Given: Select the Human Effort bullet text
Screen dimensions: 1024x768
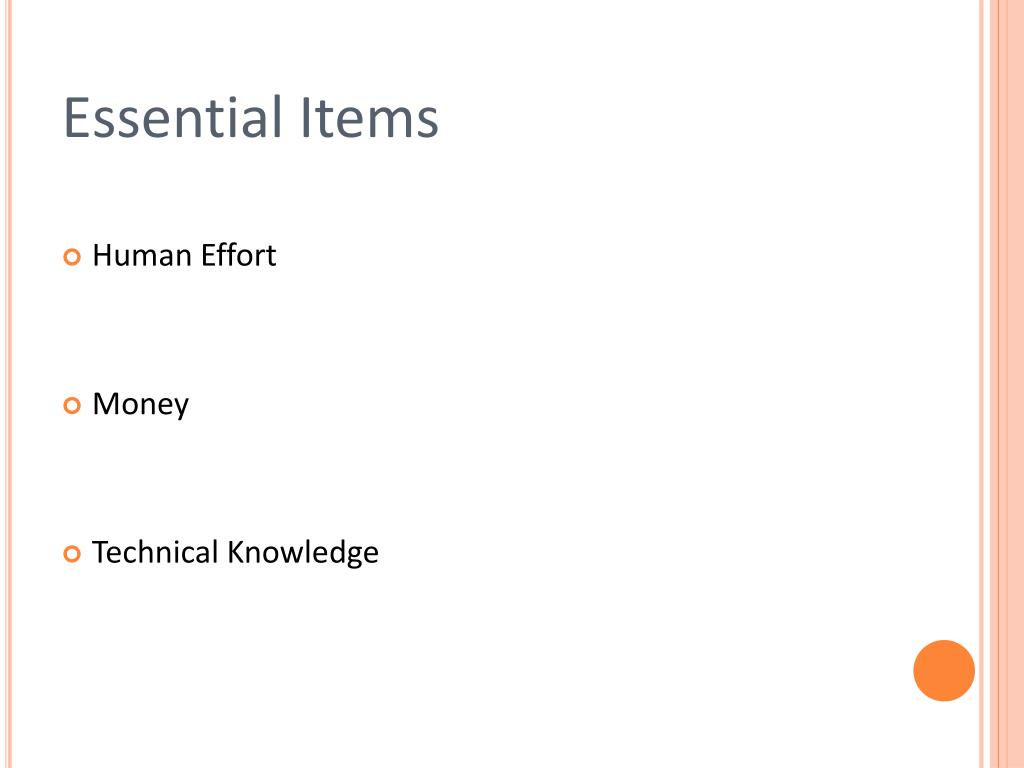Looking at the screenshot, I should tap(184, 255).
